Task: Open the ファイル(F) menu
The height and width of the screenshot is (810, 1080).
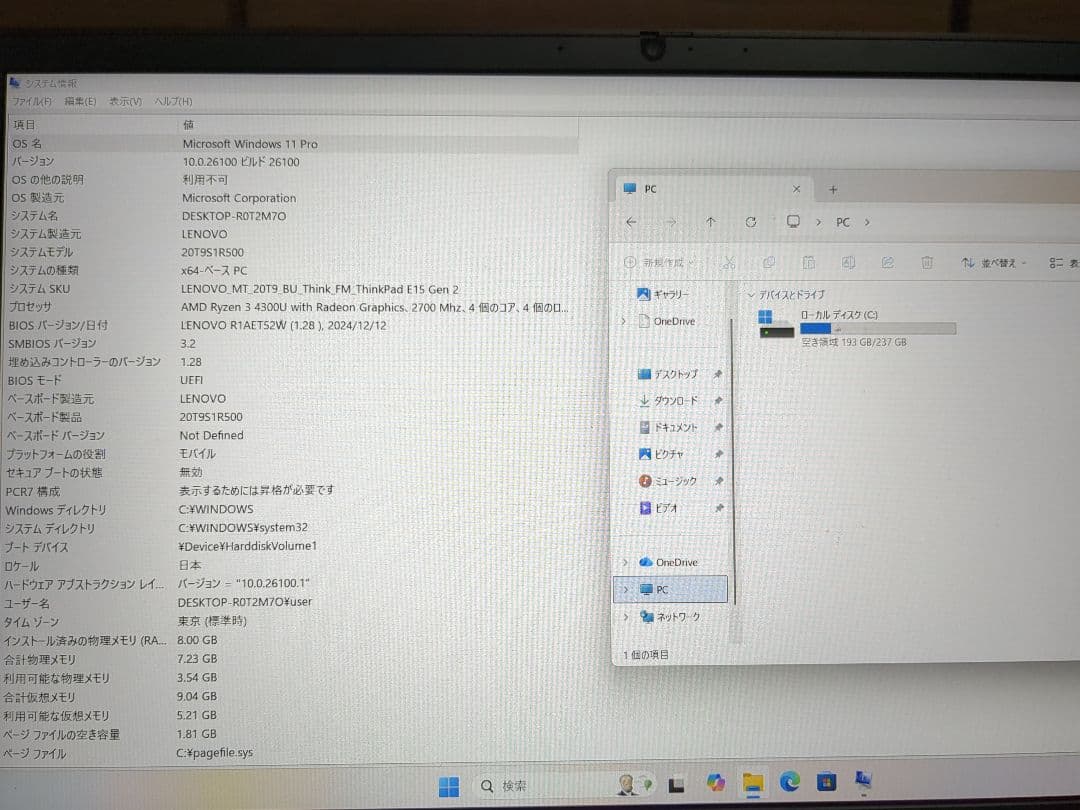Action: coord(31,102)
